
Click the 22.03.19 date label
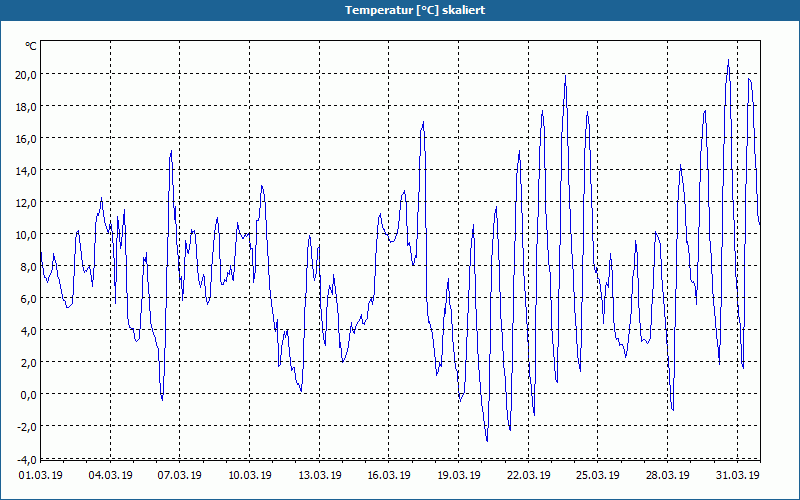coord(529,475)
